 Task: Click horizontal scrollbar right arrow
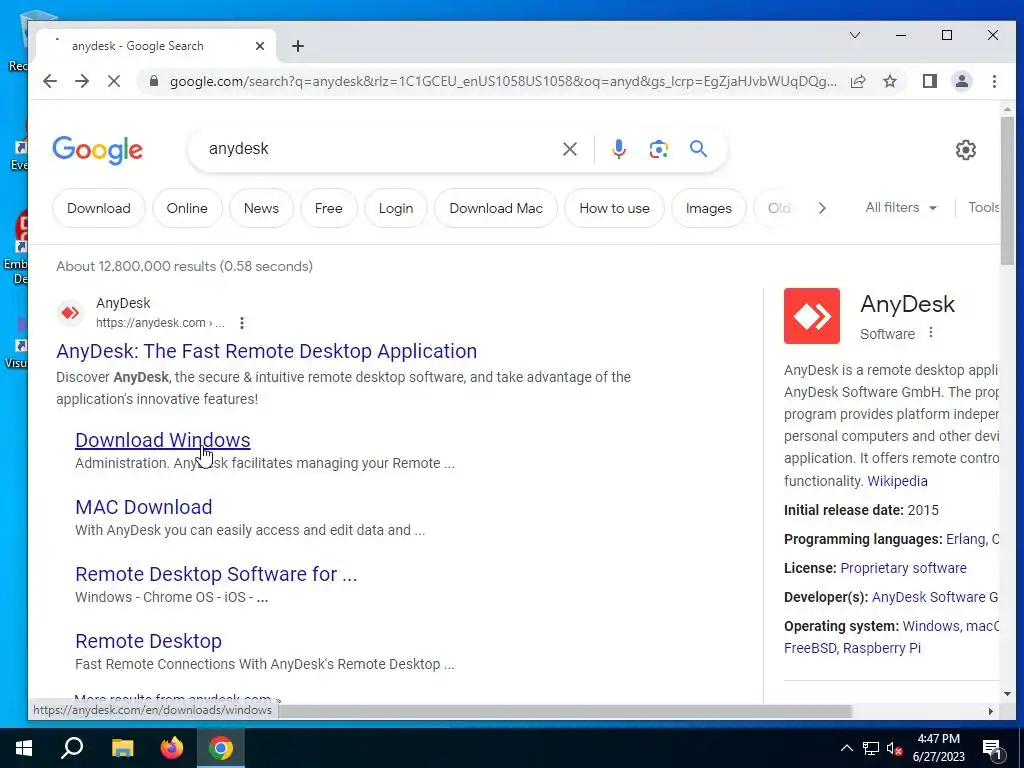coord(991,712)
